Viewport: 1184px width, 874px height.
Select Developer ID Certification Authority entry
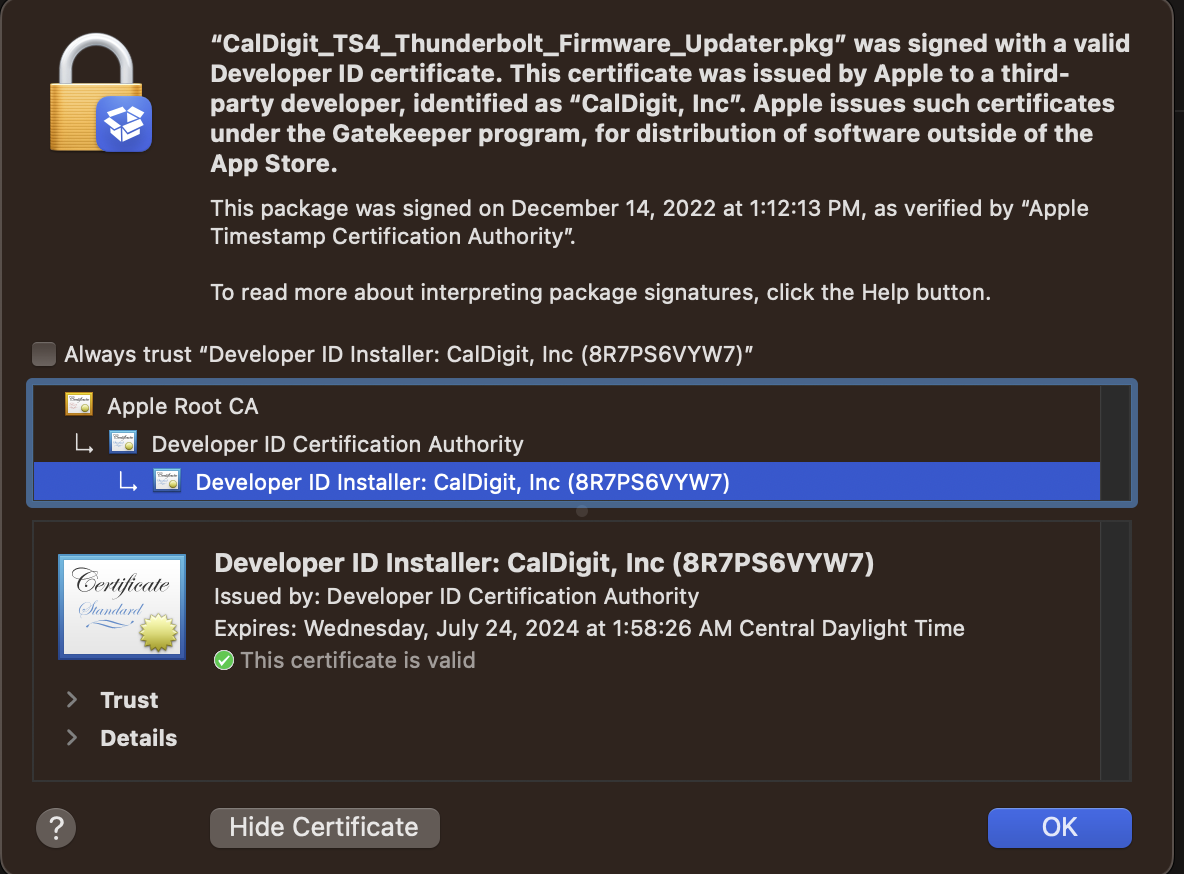(x=337, y=444)
